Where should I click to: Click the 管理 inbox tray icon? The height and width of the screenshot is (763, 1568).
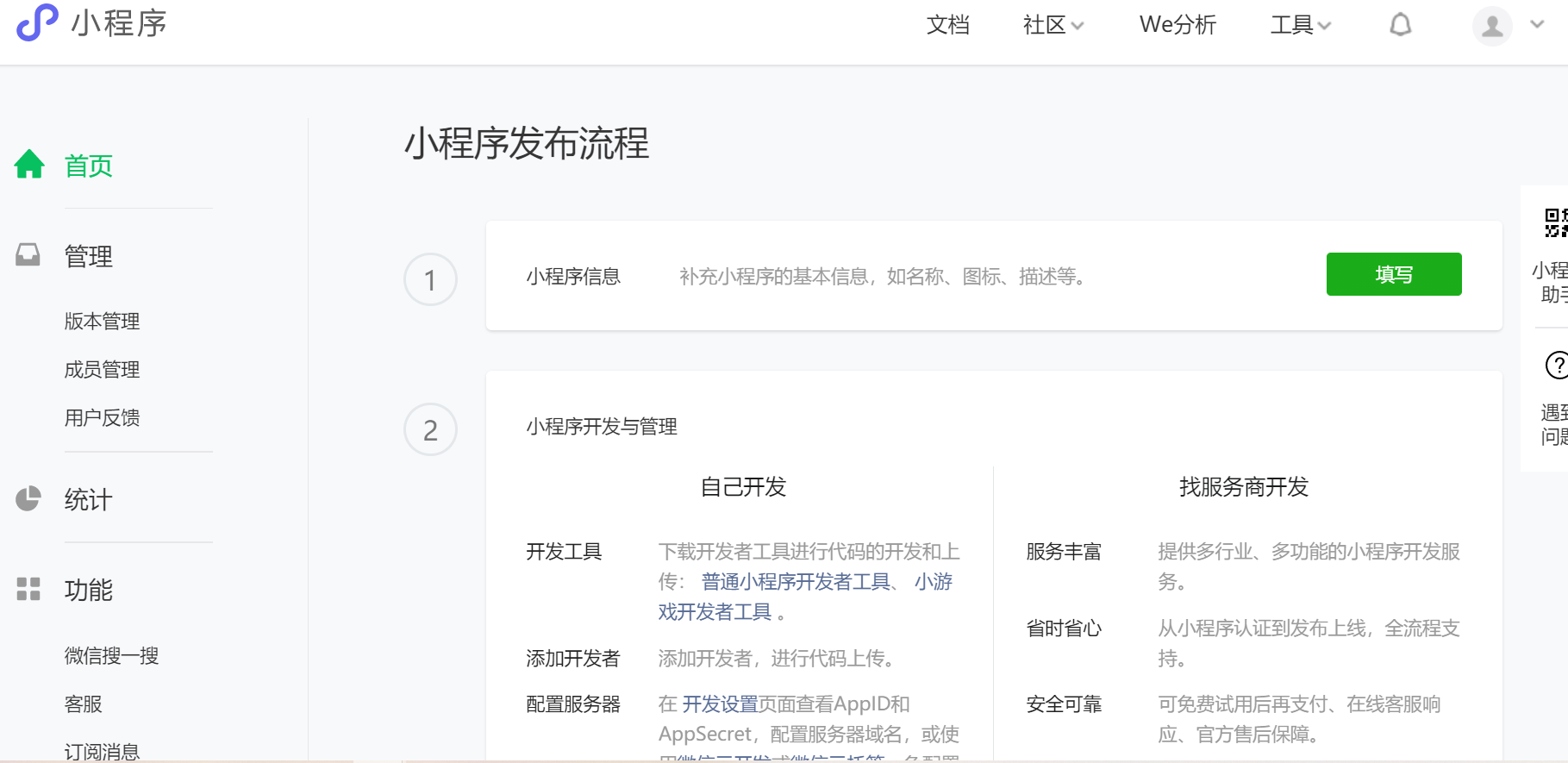[x=28, y=254]
